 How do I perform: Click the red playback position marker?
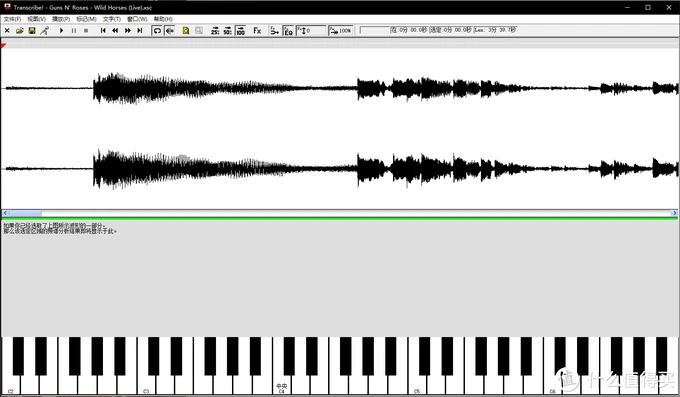coord(3,46)
